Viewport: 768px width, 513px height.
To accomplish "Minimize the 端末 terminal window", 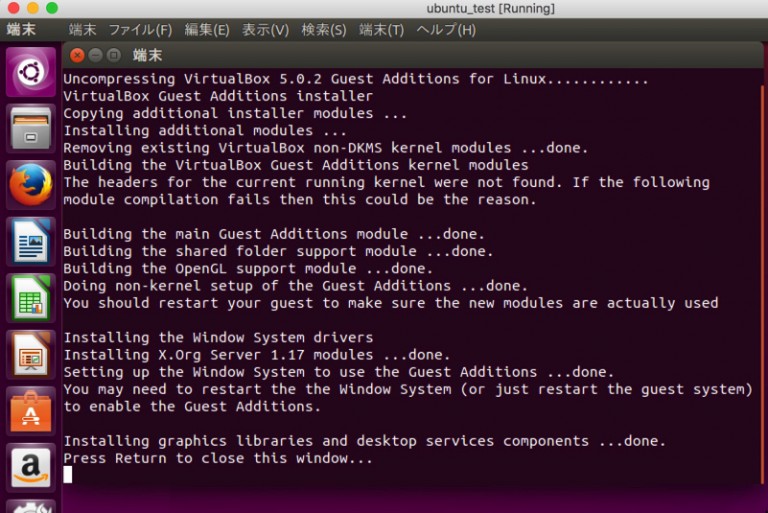I will point(95,55).
